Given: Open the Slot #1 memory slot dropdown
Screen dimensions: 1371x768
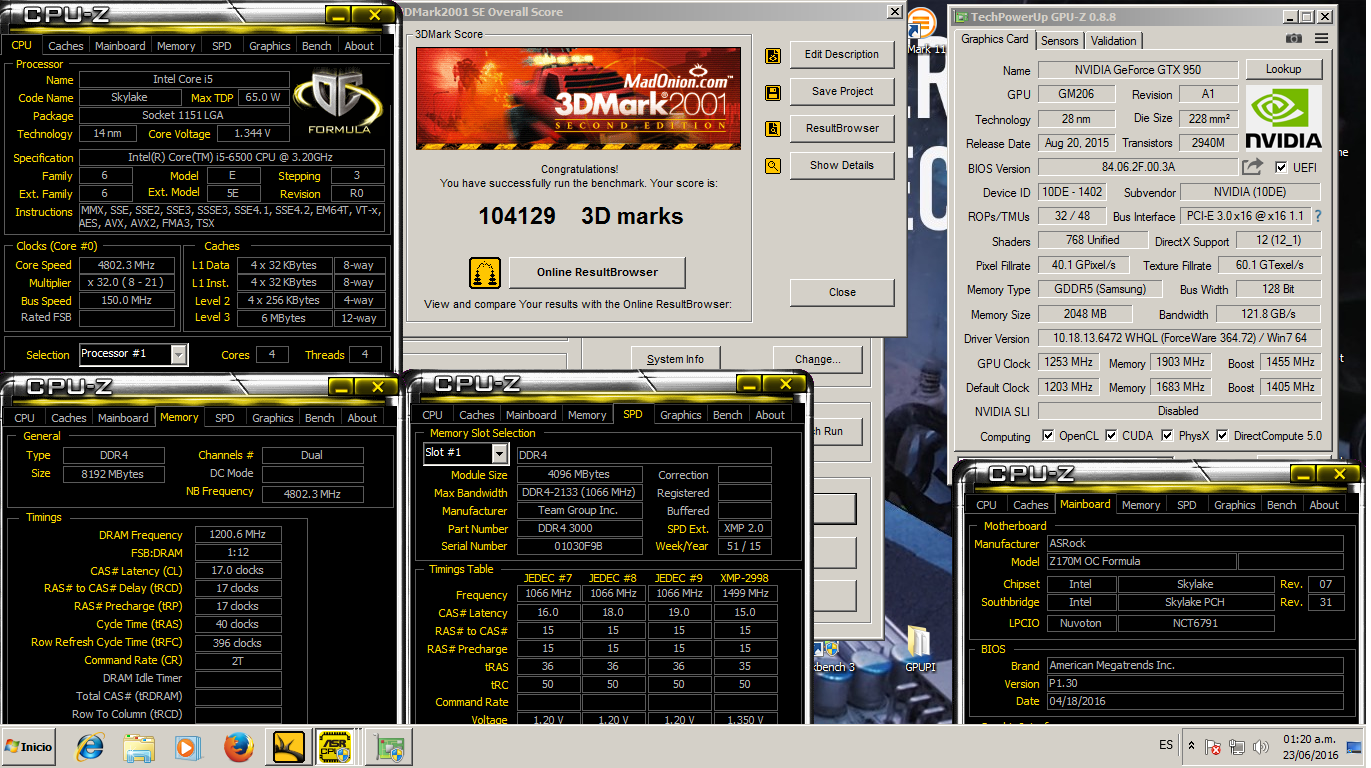Looking at the screenshot, I should (500, 453).
